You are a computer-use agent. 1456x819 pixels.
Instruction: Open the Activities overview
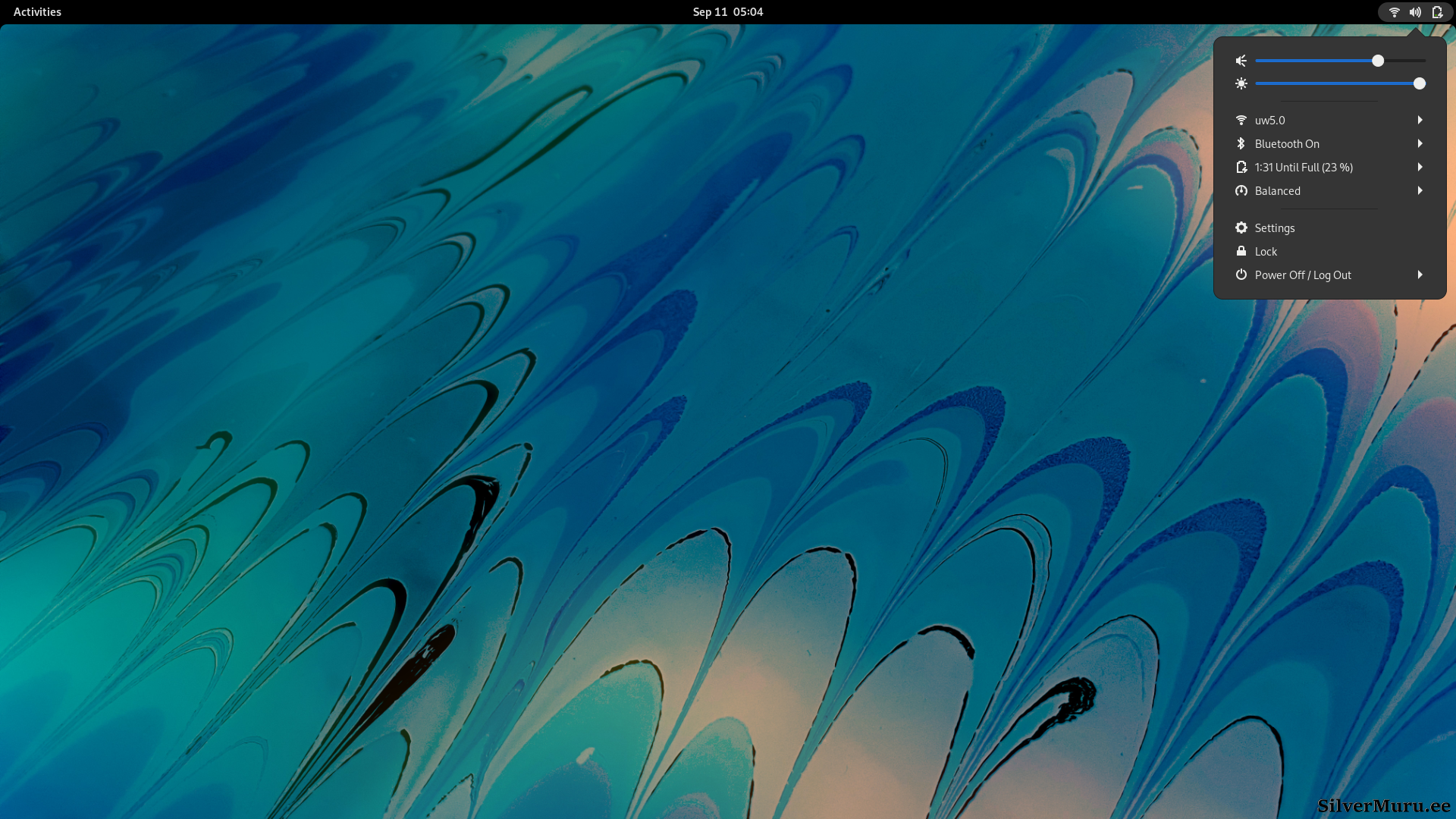coord(37,12)
